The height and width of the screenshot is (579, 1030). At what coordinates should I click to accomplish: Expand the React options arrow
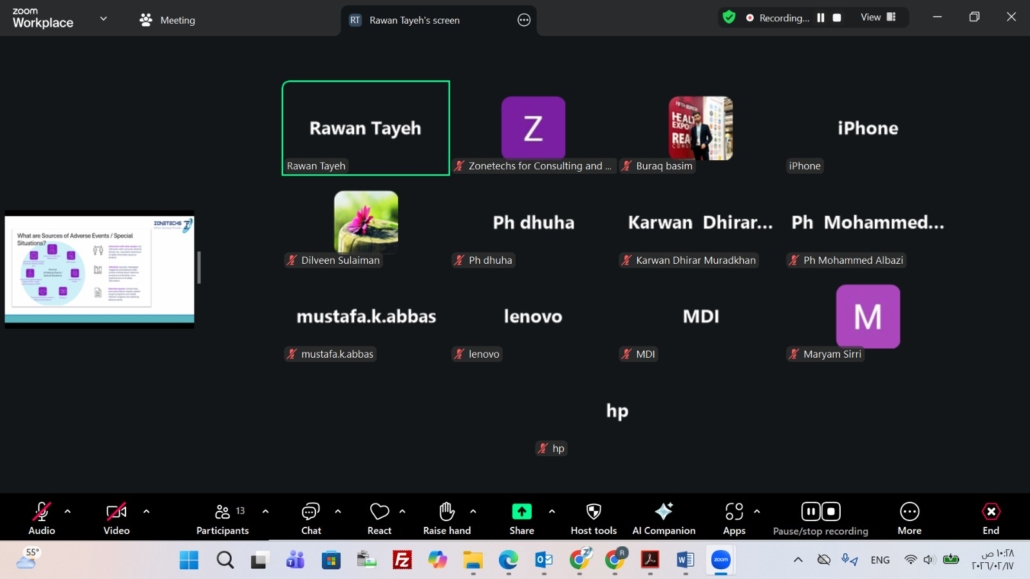pyautogui.click(x=402, y=511)
